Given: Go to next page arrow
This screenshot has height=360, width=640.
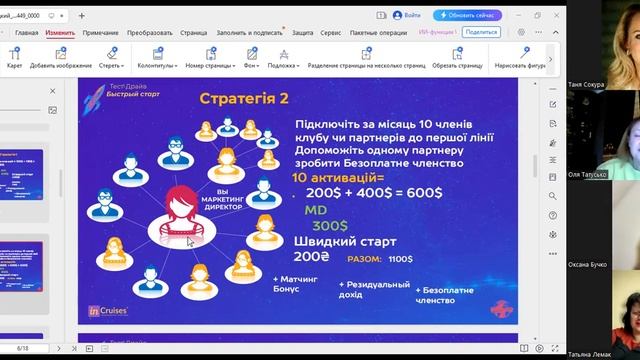Looking at the screenshot, I should (x=59, y=349).
